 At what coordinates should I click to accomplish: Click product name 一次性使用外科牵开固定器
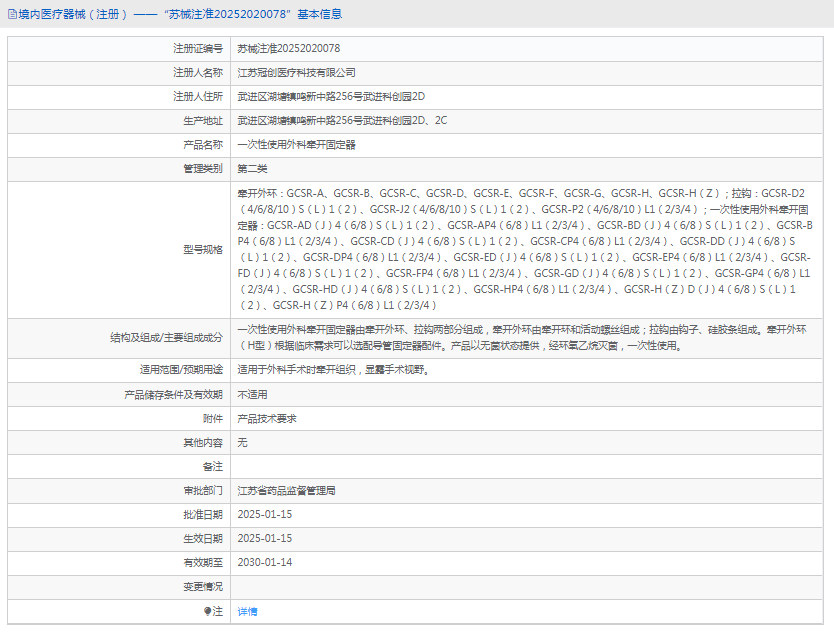pos(296,145)
